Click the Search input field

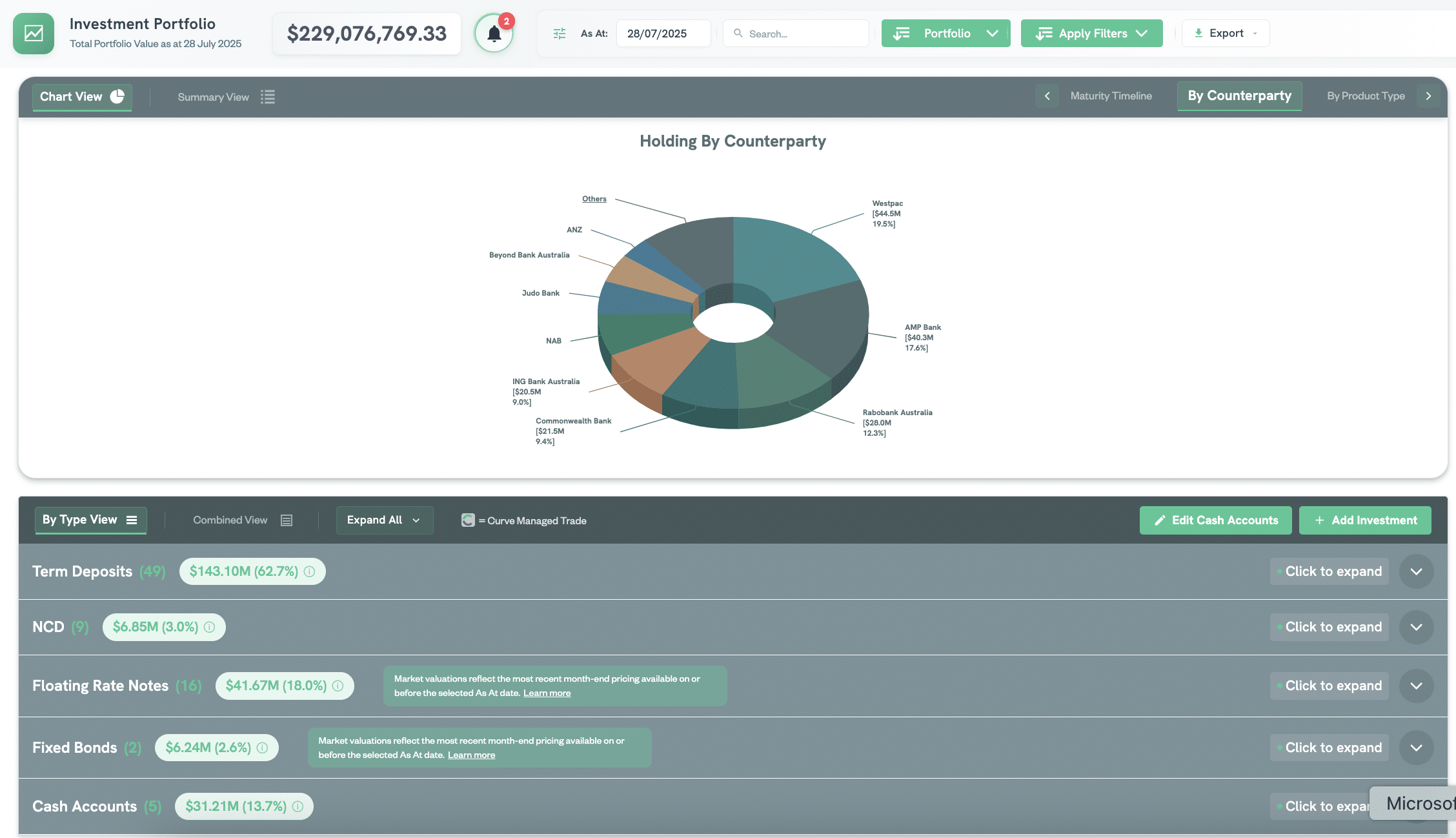[x=796, y=34]
